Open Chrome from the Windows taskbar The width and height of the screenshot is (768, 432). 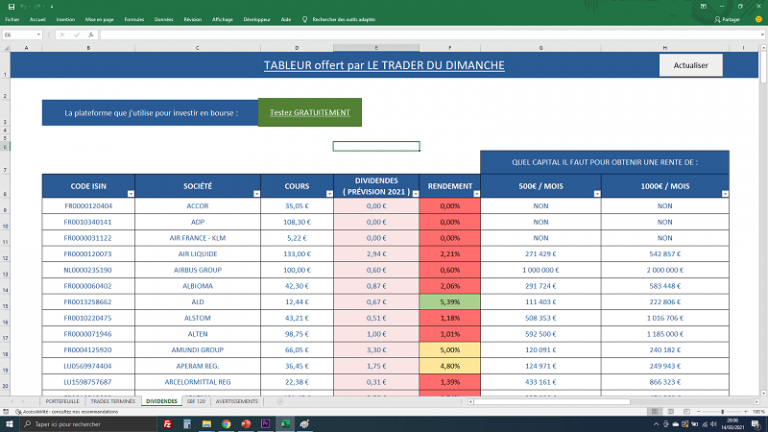[x=226, y=424]
